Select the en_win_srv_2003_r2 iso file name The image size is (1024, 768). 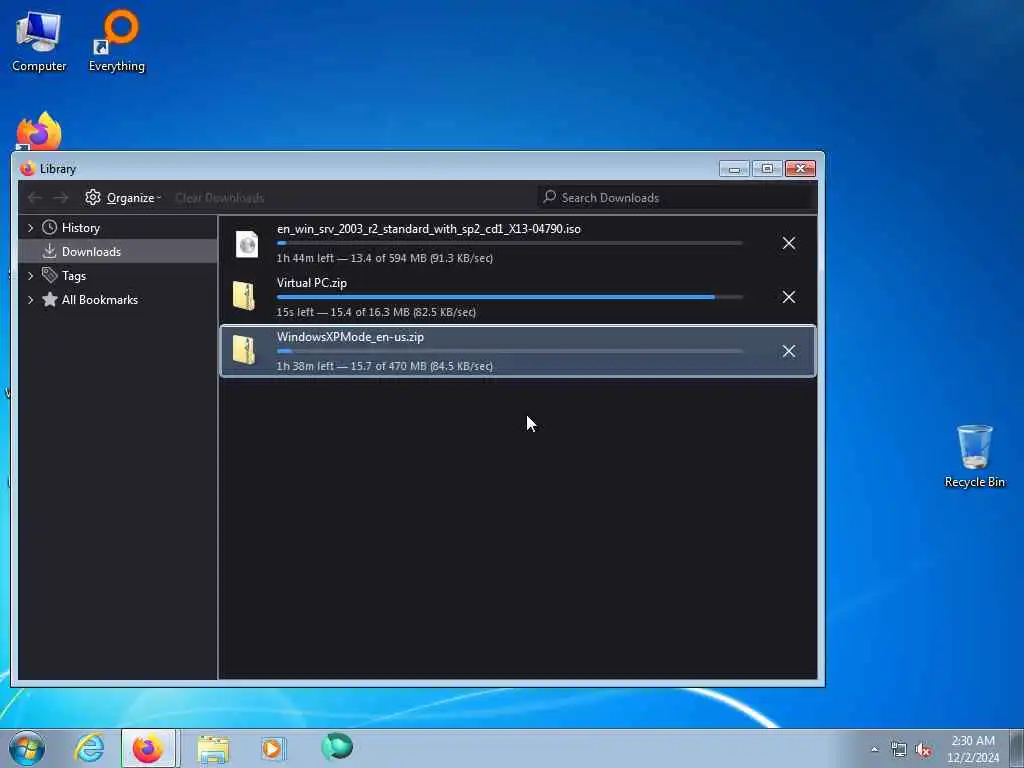[x=428, y=229]
